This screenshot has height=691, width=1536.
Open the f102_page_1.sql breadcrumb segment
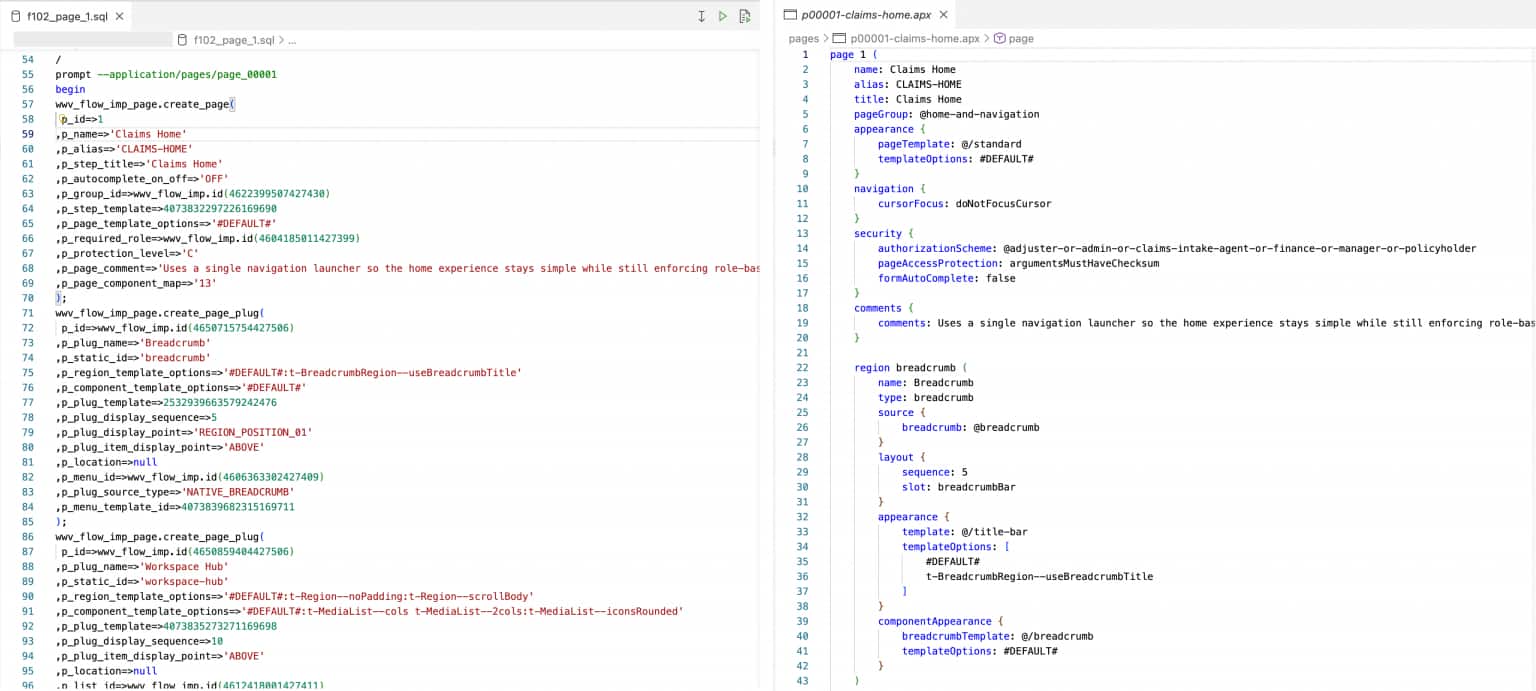pos(232,40)
